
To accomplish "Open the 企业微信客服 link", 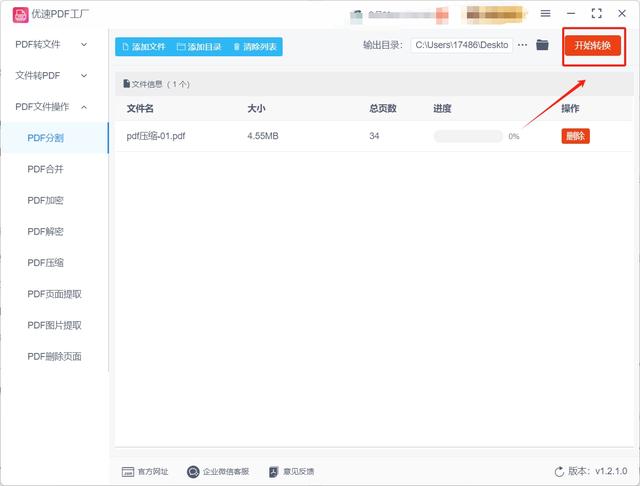I will pos(226,472).
